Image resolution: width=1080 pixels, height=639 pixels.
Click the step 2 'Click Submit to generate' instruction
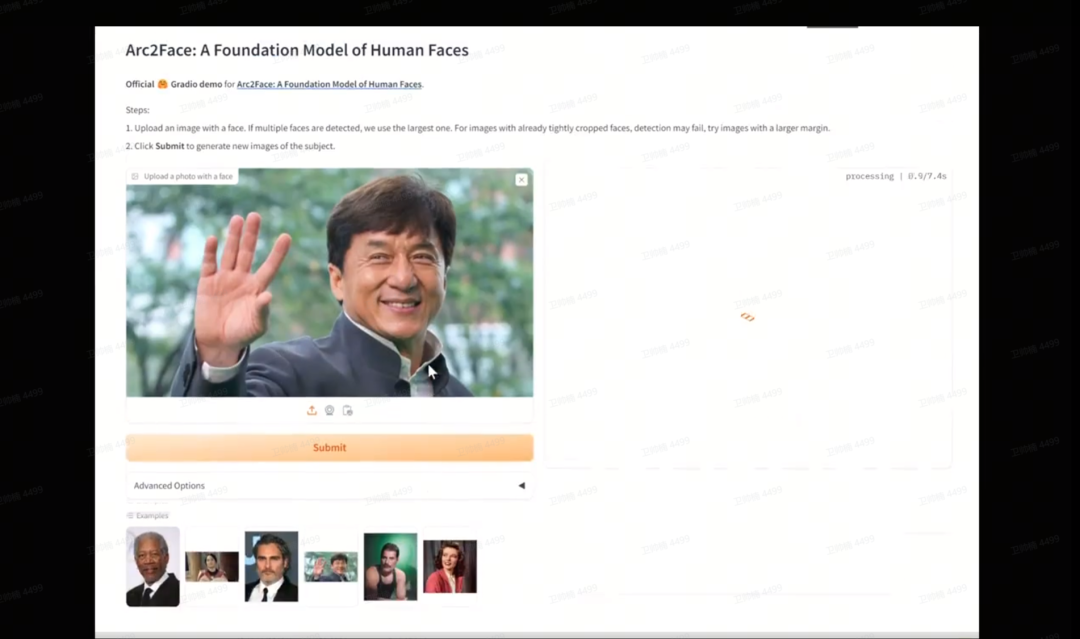click(x=230, y=146)
